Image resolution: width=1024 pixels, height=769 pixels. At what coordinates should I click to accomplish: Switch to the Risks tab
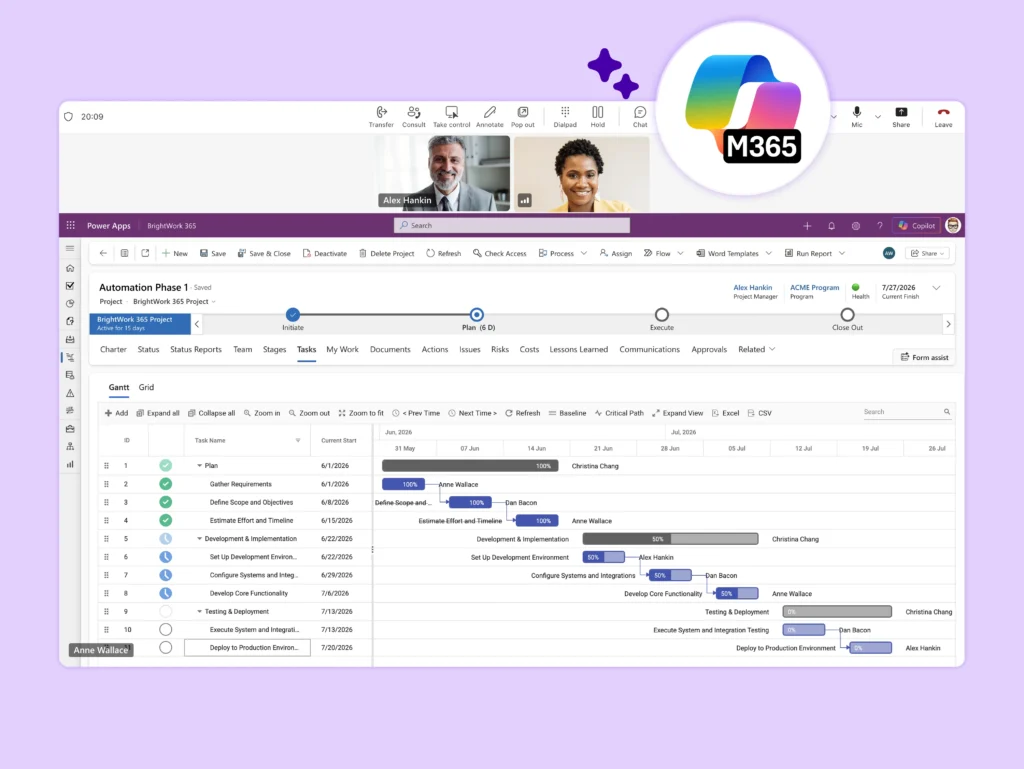tap(500, 350)
